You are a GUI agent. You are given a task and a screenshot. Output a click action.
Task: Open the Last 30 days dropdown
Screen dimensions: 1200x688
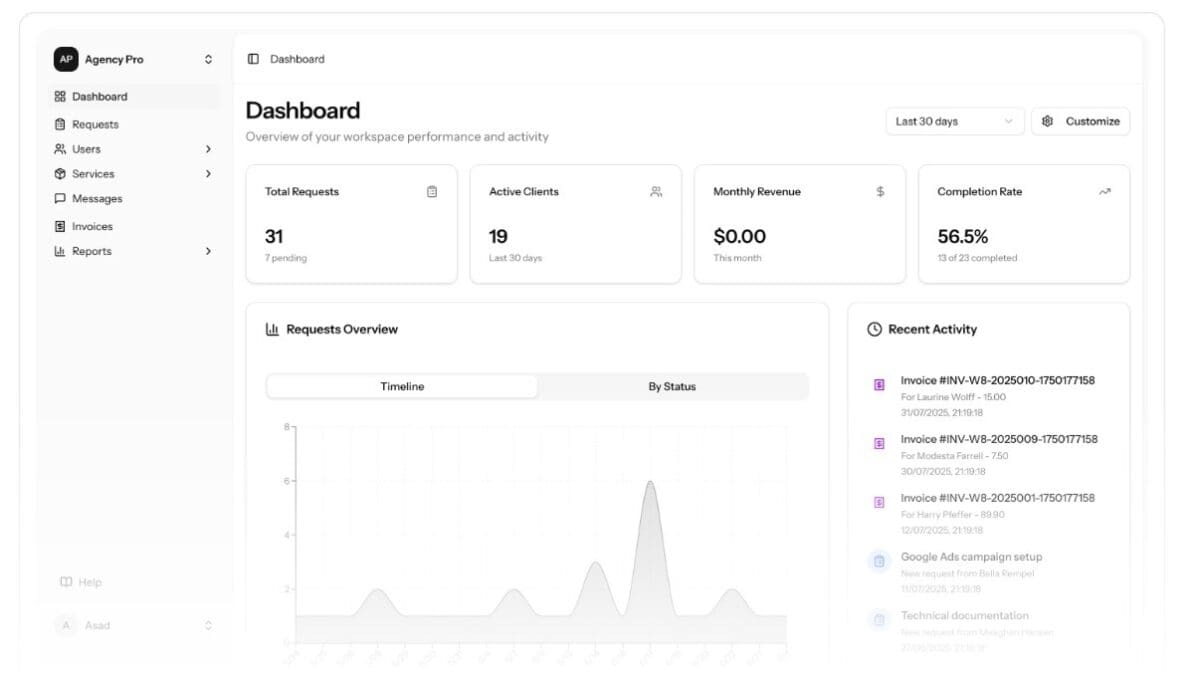pyautogui.click(x=954, y=121)
